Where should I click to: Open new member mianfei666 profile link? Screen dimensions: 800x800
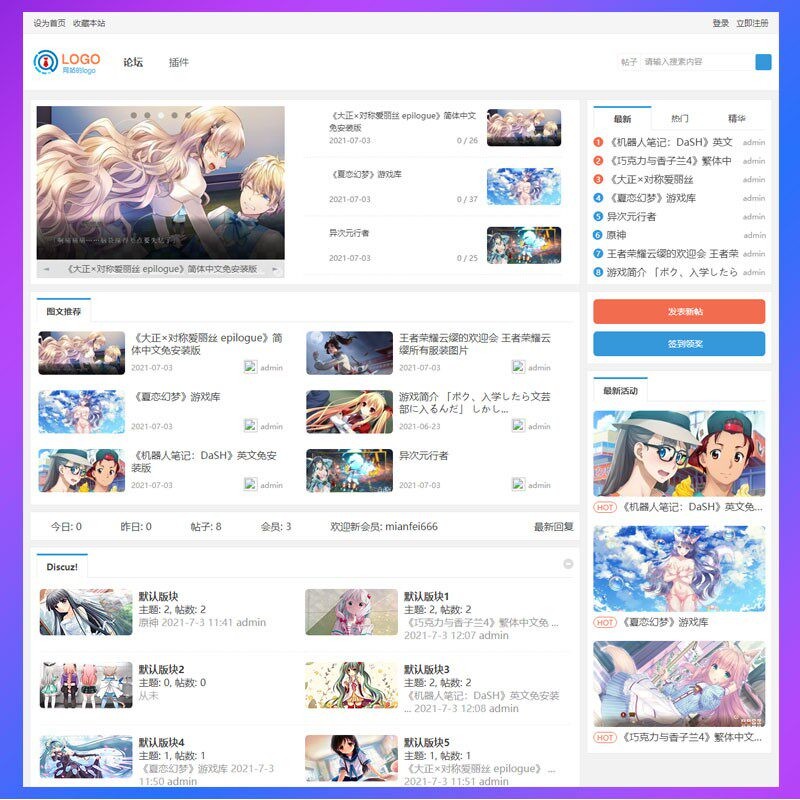(x=411, y=527)
